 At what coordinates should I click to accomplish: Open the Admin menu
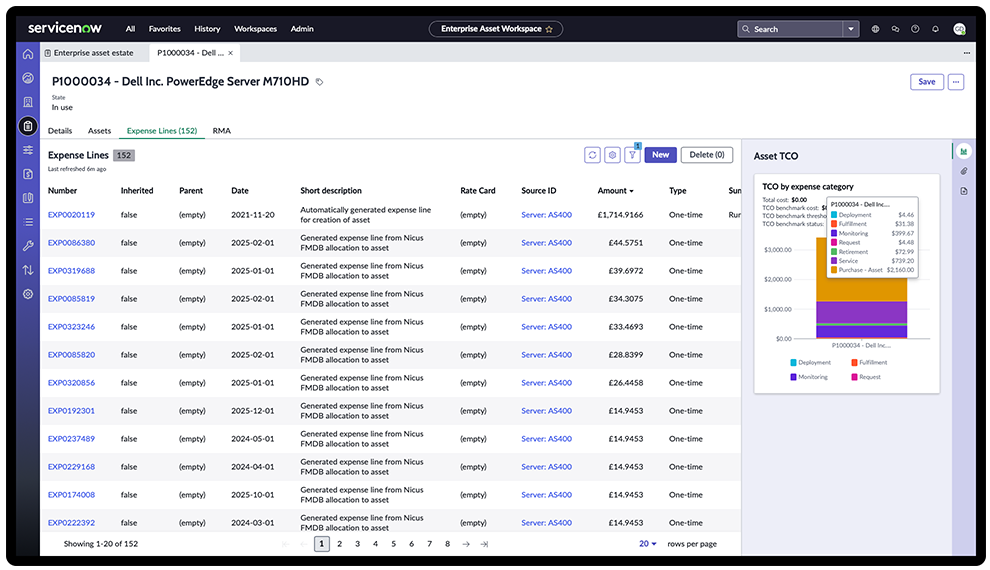pyautogui.click(x=302, y=29)
